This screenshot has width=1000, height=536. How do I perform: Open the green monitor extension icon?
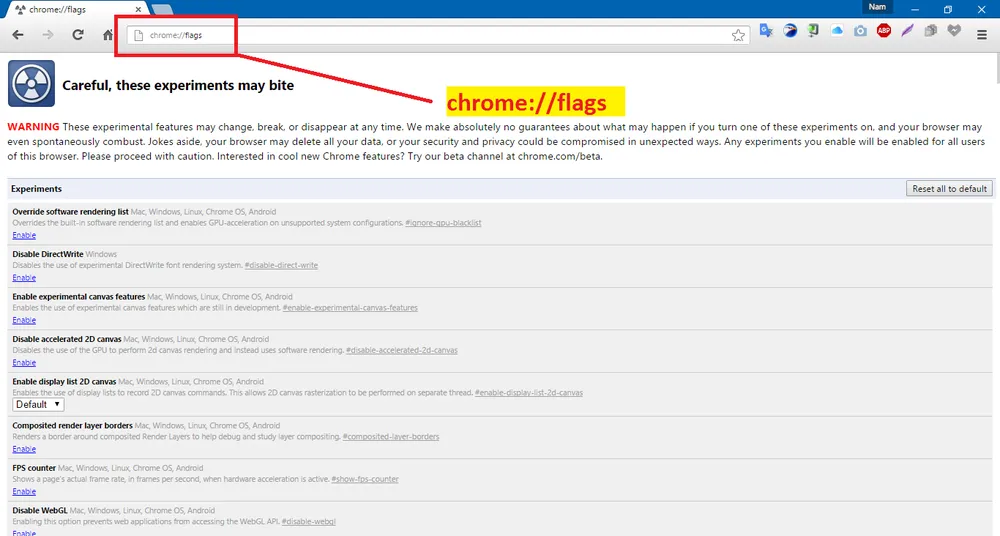[x=813, y=31]
